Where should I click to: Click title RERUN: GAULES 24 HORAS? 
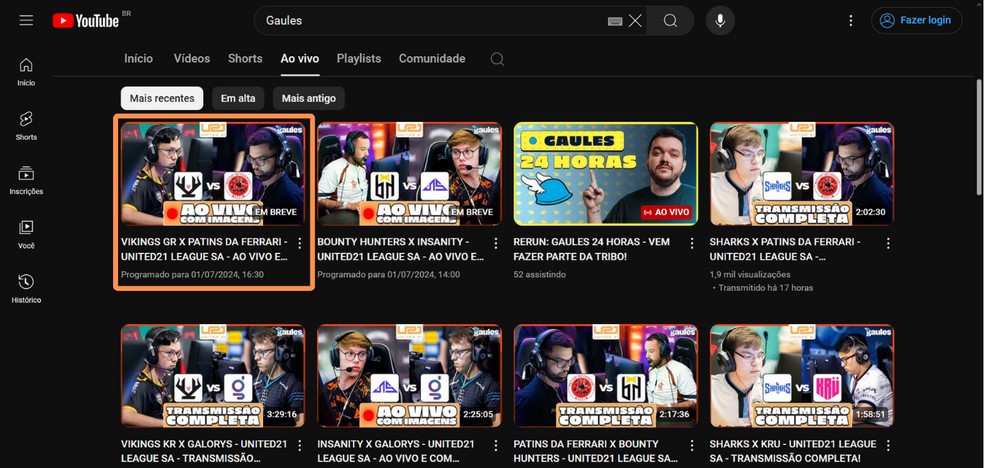(x=592, y=249)
